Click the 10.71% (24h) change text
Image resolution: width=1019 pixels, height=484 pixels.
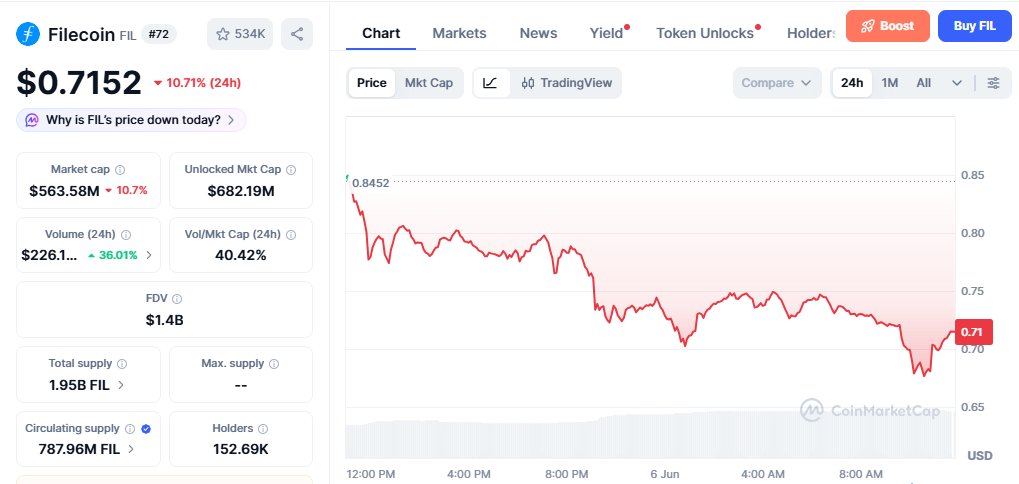[x=203, y=83]
